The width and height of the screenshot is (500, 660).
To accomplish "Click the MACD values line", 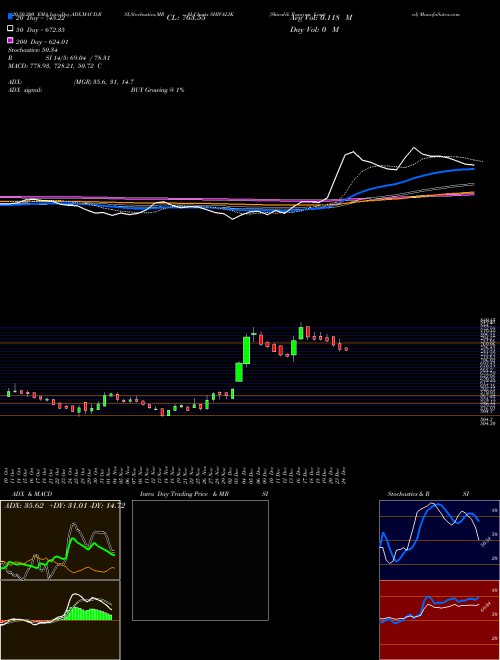I will (x=55, y=66).
